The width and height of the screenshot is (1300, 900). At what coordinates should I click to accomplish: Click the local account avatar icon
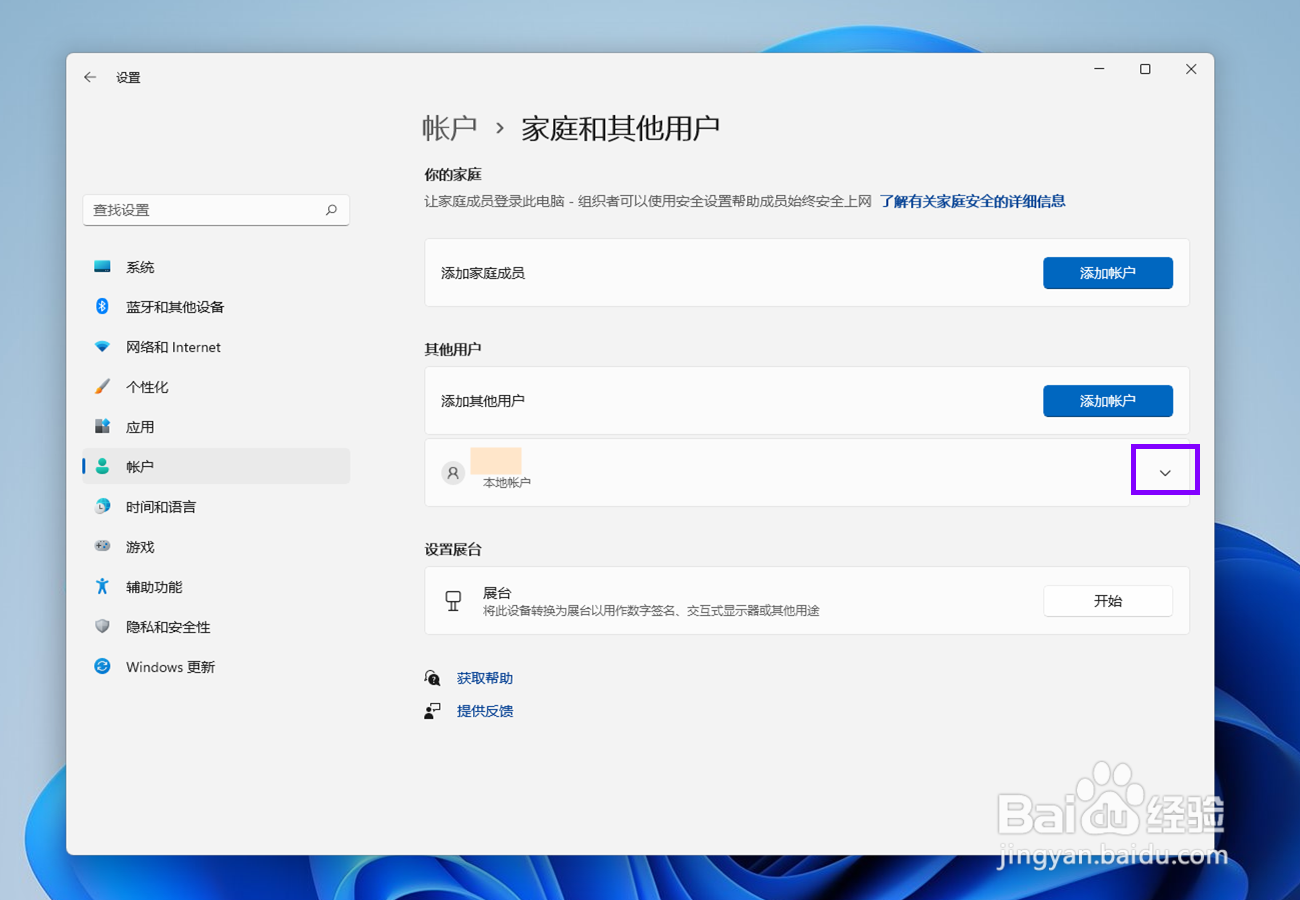[x=453, y=473]
